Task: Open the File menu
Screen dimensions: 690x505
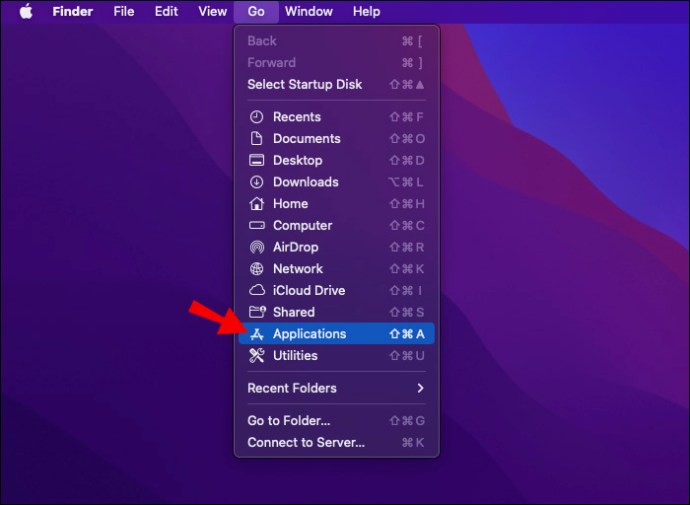Action: 124,11
